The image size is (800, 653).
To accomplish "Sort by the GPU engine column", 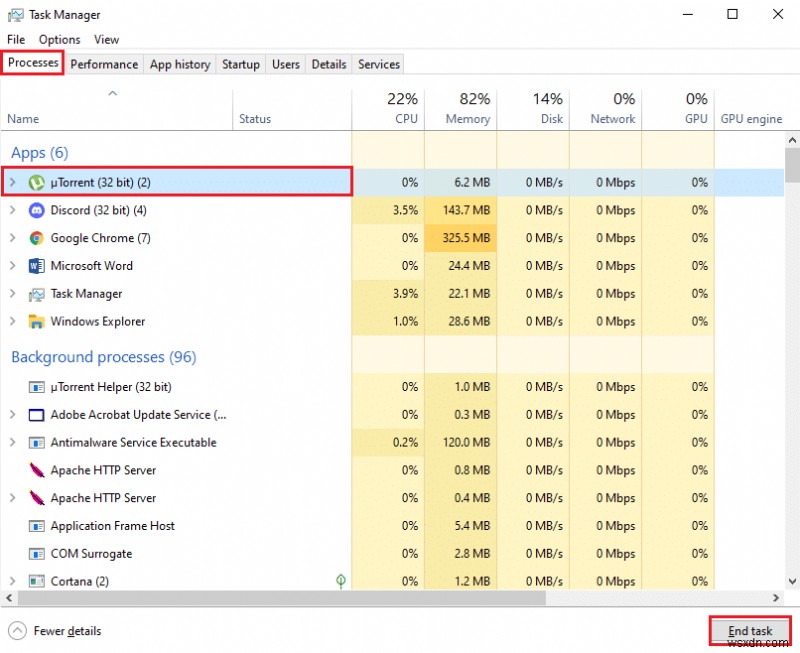I will pyautogui.click(x=751, y=110).
